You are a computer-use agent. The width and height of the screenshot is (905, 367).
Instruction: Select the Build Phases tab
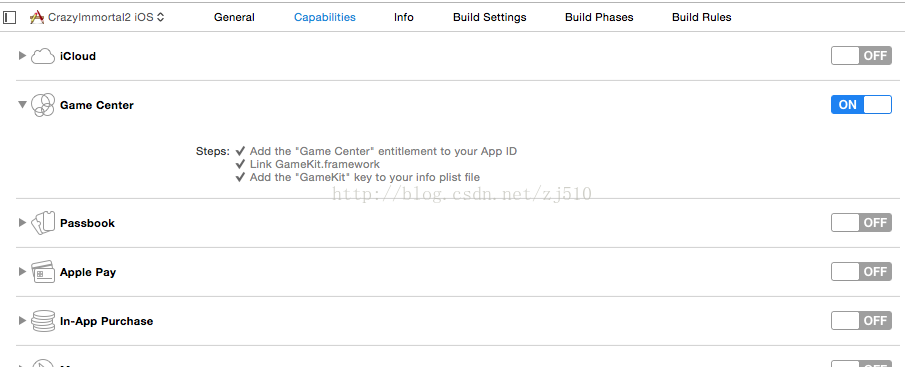pyautogui.click(x=599, y=17)
